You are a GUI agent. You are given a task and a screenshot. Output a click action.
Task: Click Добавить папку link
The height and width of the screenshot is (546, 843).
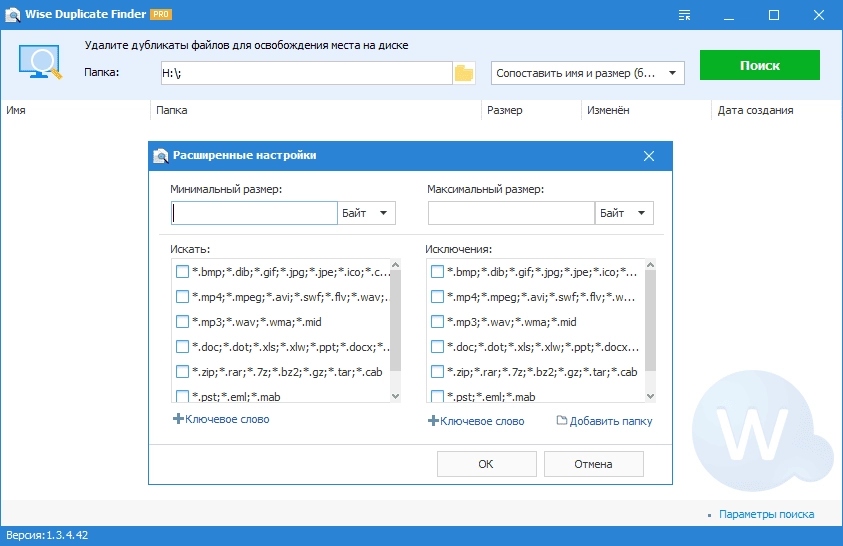point(611,421)
